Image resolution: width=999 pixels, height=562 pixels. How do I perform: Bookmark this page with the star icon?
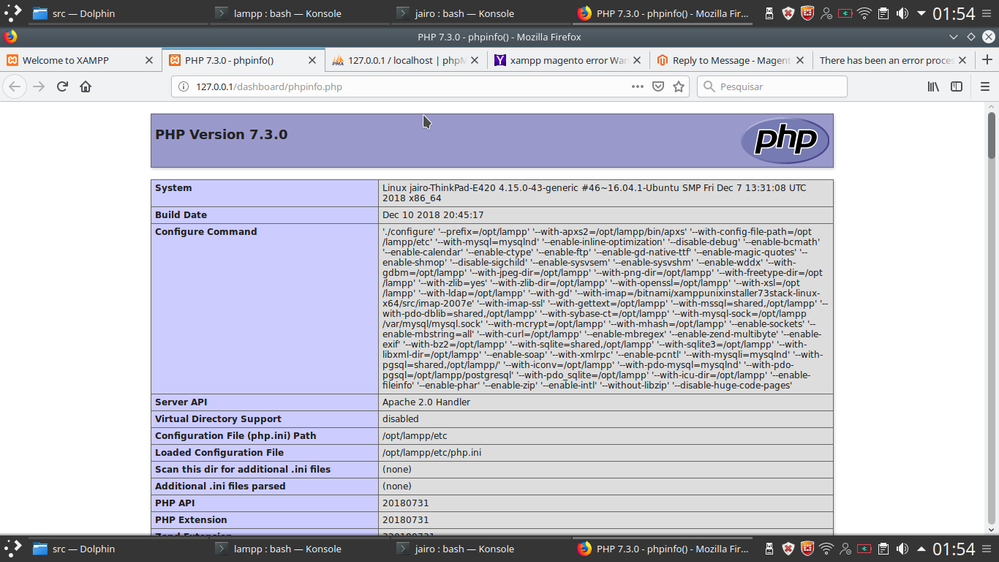click(679, 87)
